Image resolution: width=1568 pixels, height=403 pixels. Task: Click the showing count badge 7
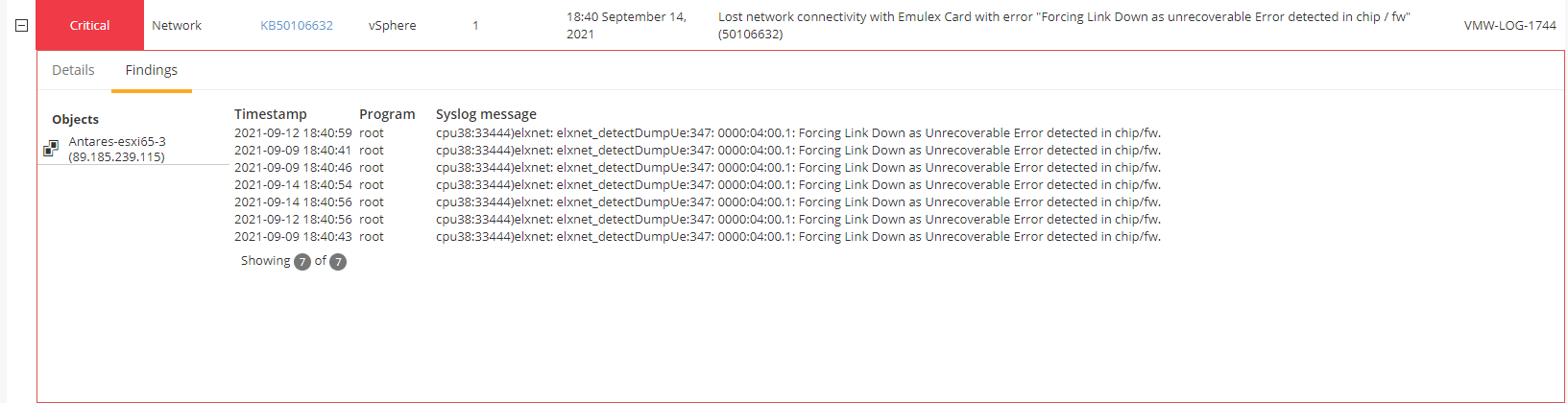pos(302,262)
